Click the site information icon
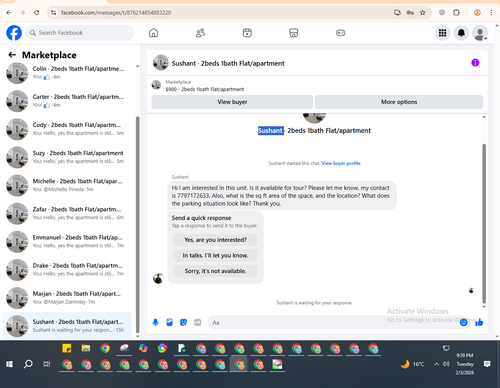This screenshot has height=388, width=500. 53,13
